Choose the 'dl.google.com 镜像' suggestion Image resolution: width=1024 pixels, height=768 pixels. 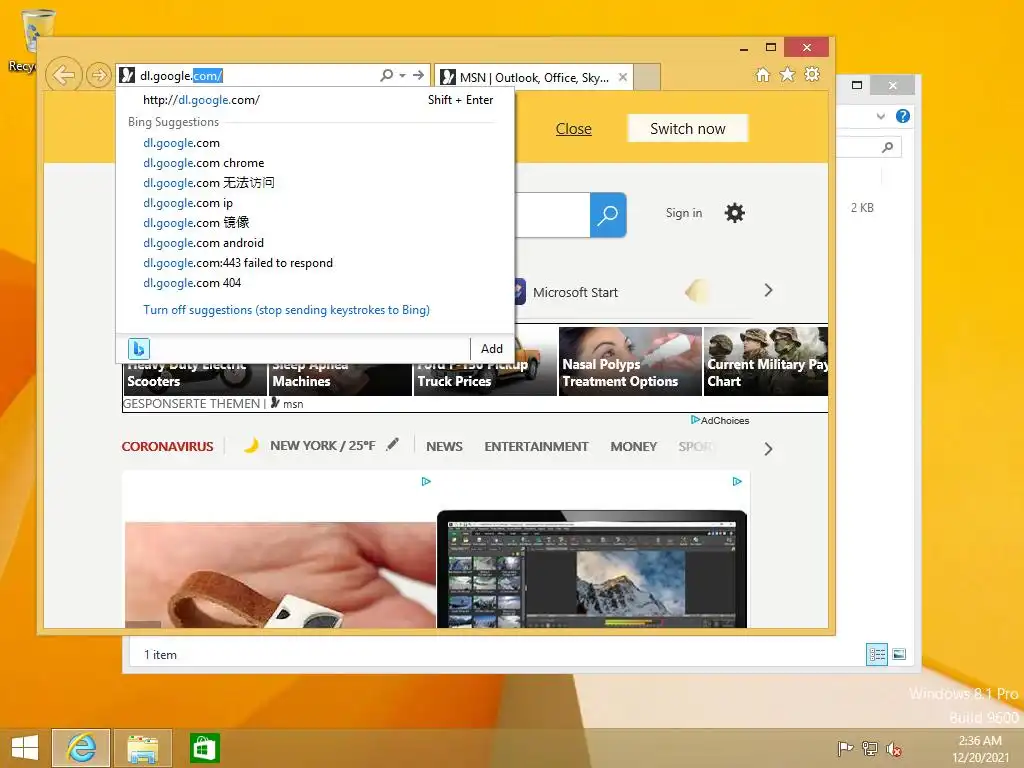click(197, 223)
